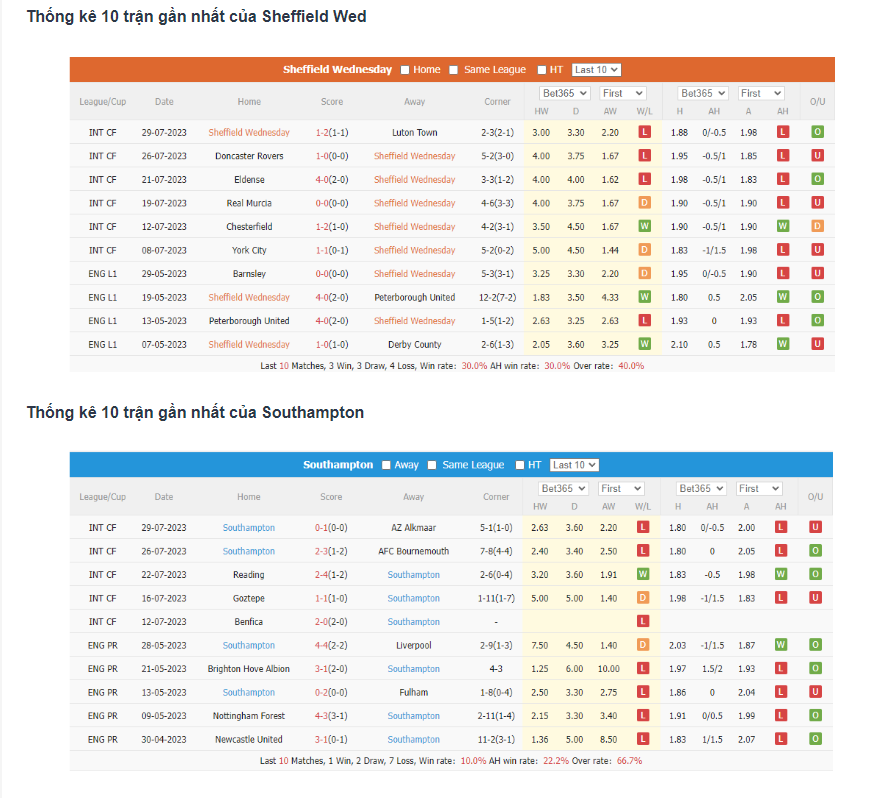Open First dropdown above AH column, Southampton table

pos(762,488)
